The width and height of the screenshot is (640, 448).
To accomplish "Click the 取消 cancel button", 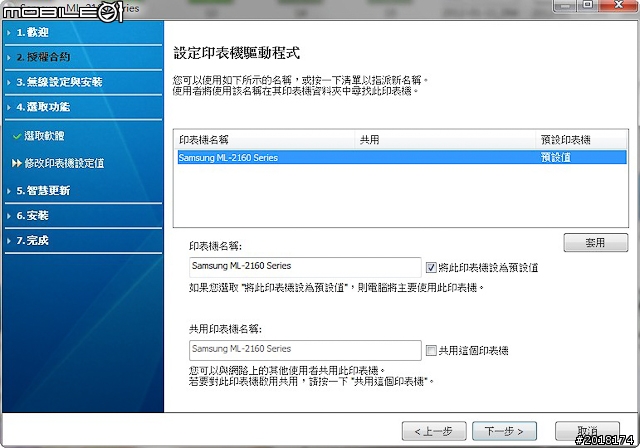I will tap(587, 431).
